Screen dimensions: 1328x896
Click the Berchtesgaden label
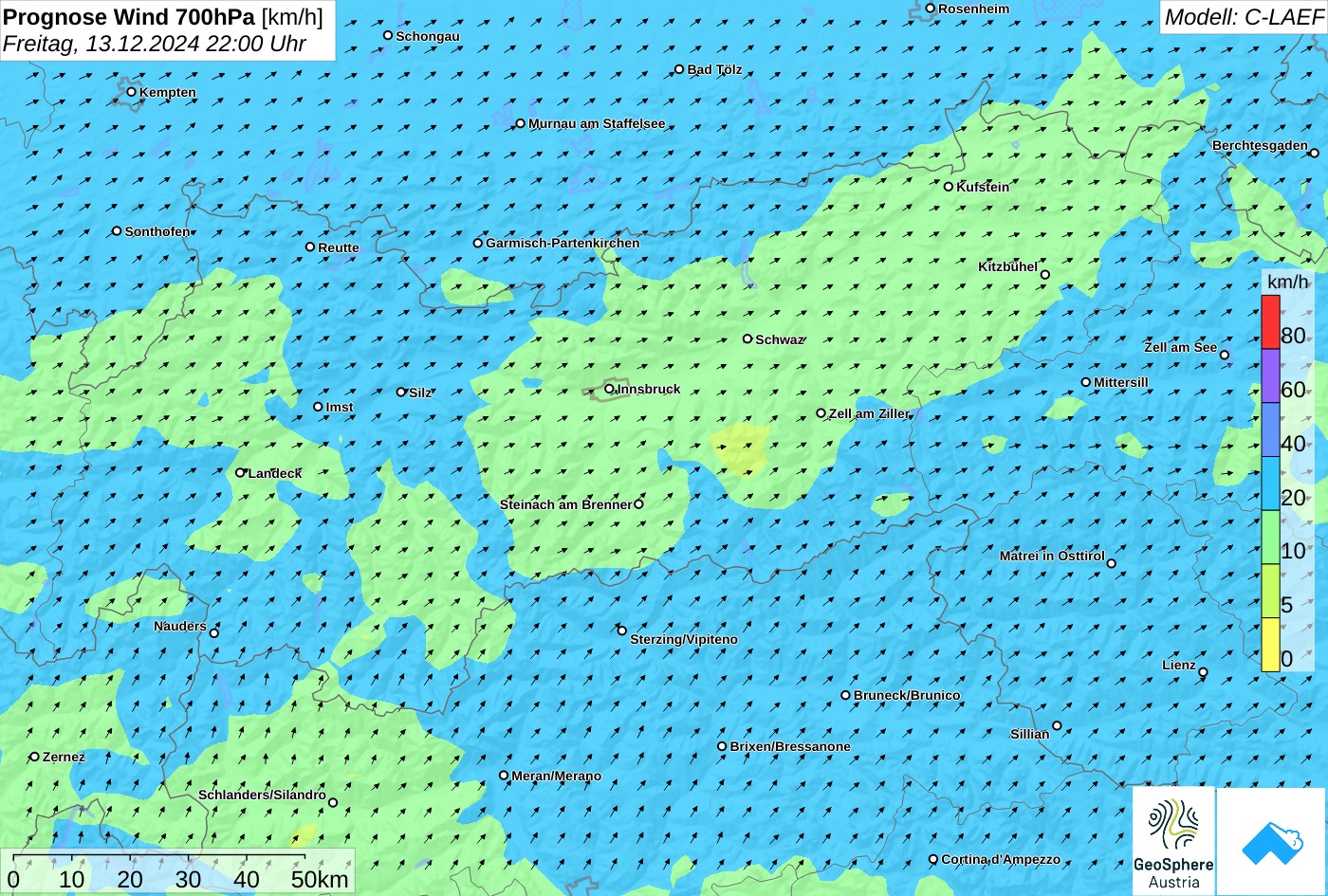1260,145
